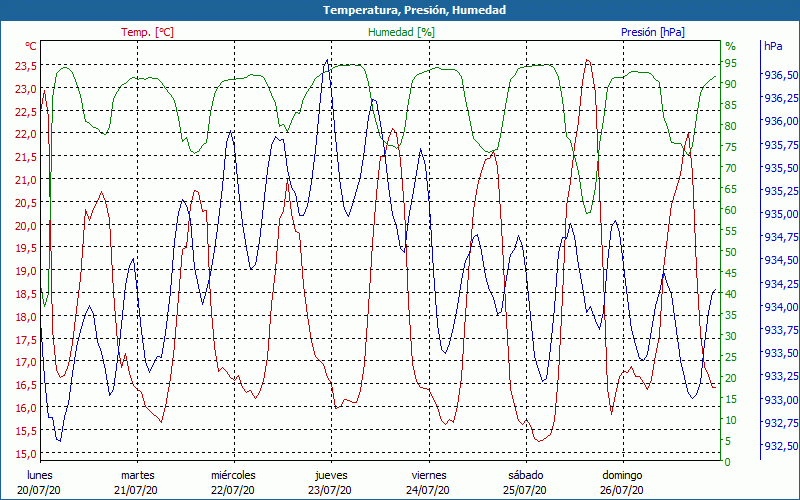Click the 935,75 pressure axis value
This screenshot has height=500, width=800.
point(781,145)
